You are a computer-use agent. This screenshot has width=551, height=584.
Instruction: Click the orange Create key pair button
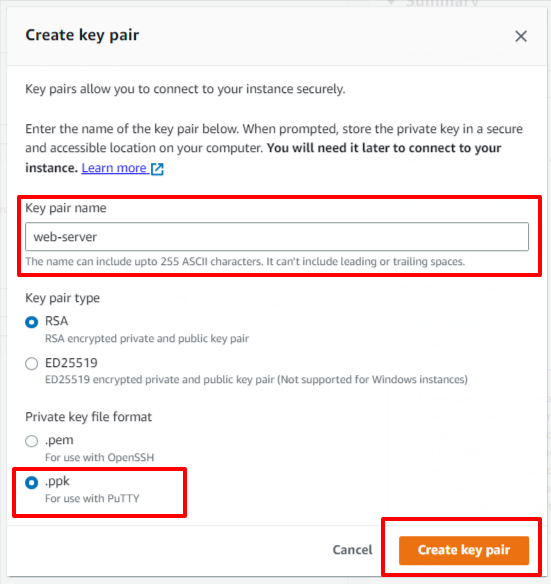point(464,550)
